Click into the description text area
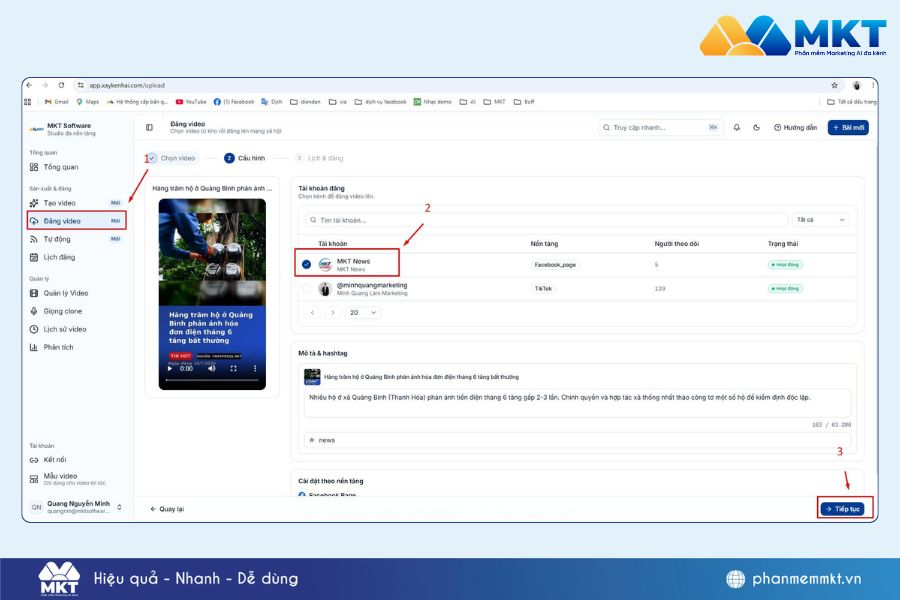Viewport: 900px width, 600px height. click(577, 402)
